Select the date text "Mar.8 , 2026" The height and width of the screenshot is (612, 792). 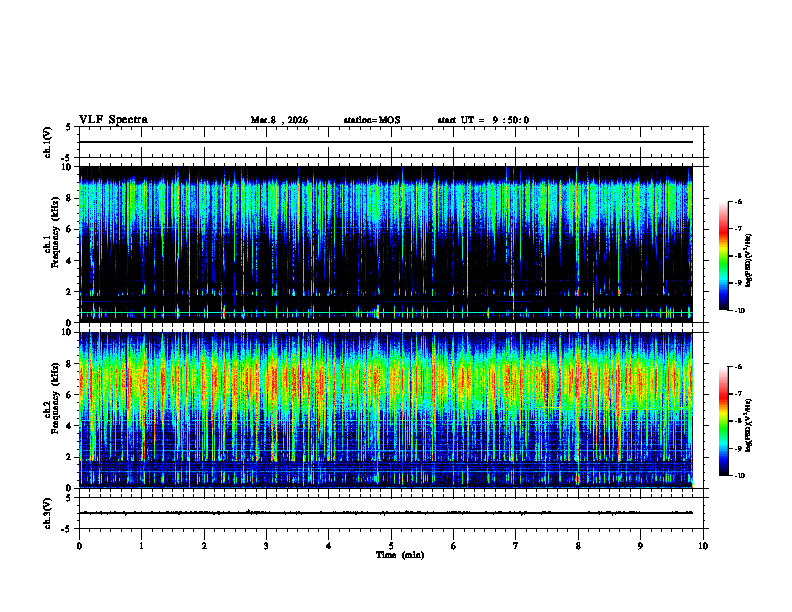click(x=279, y=120)
